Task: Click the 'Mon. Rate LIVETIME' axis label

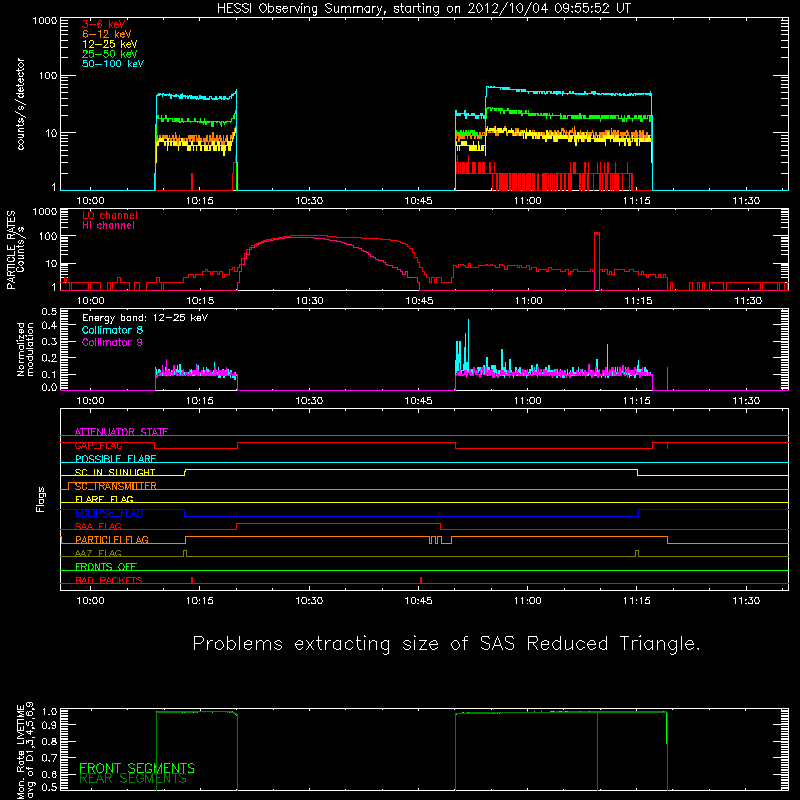Action: point(21,750)
